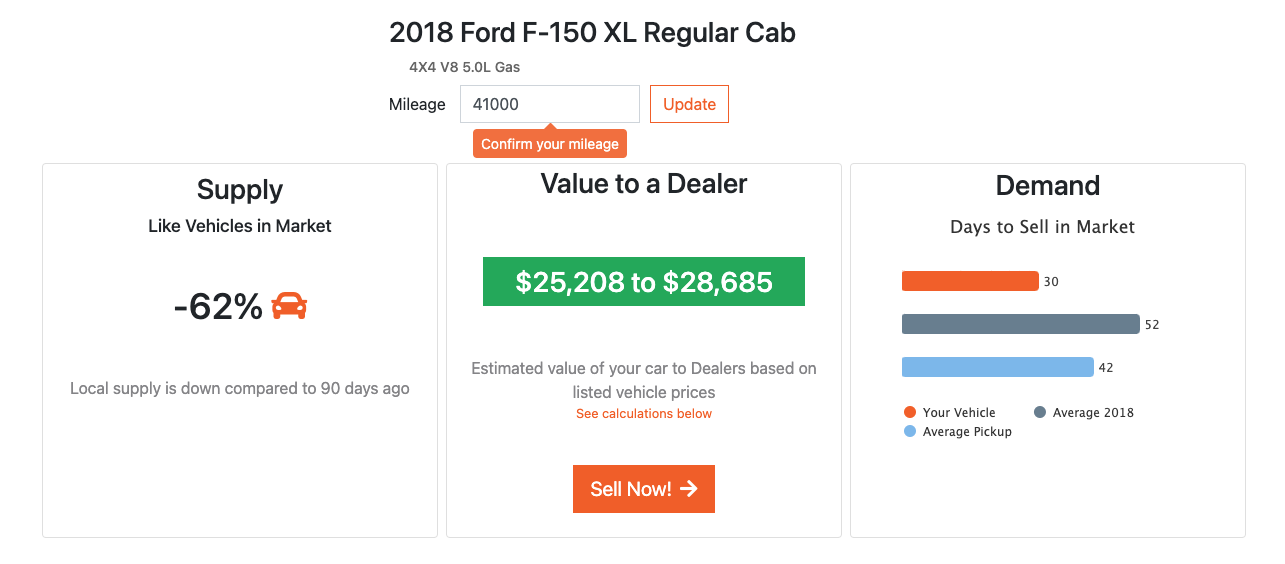
Task: Click the Your Vehicle orange legend dot
Action: tap(910, 412)
